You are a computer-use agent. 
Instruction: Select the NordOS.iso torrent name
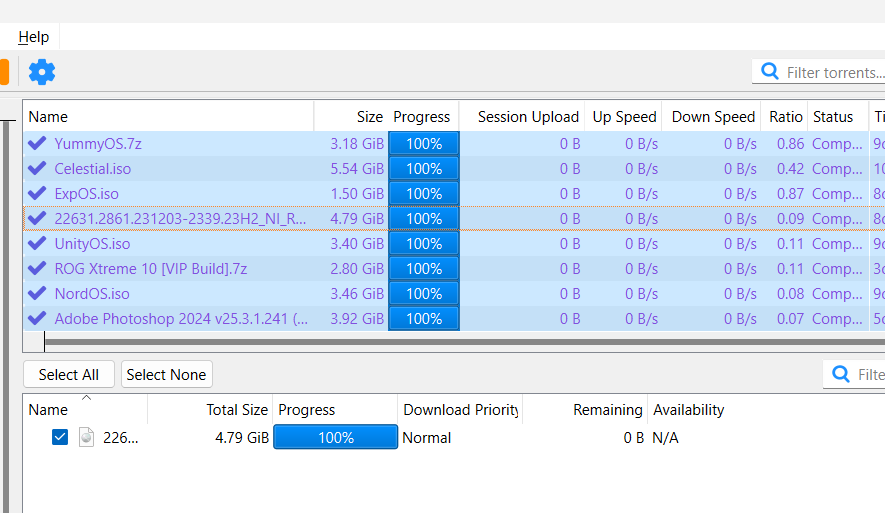92,293
